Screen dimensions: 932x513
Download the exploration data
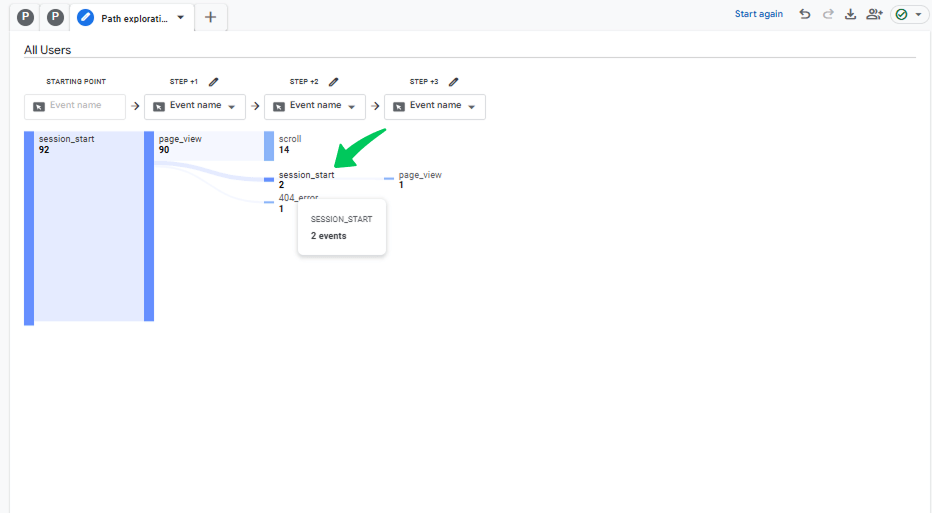point(851,14)
